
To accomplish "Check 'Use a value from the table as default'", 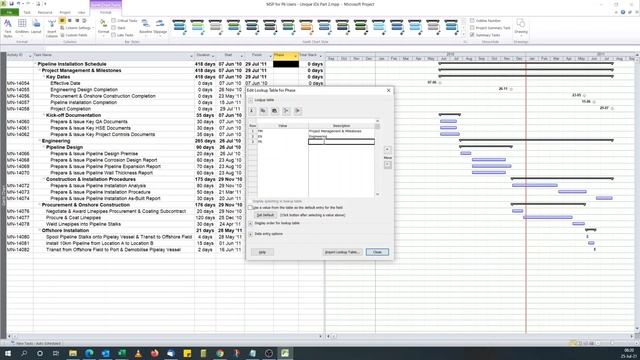I will point(251,208).
